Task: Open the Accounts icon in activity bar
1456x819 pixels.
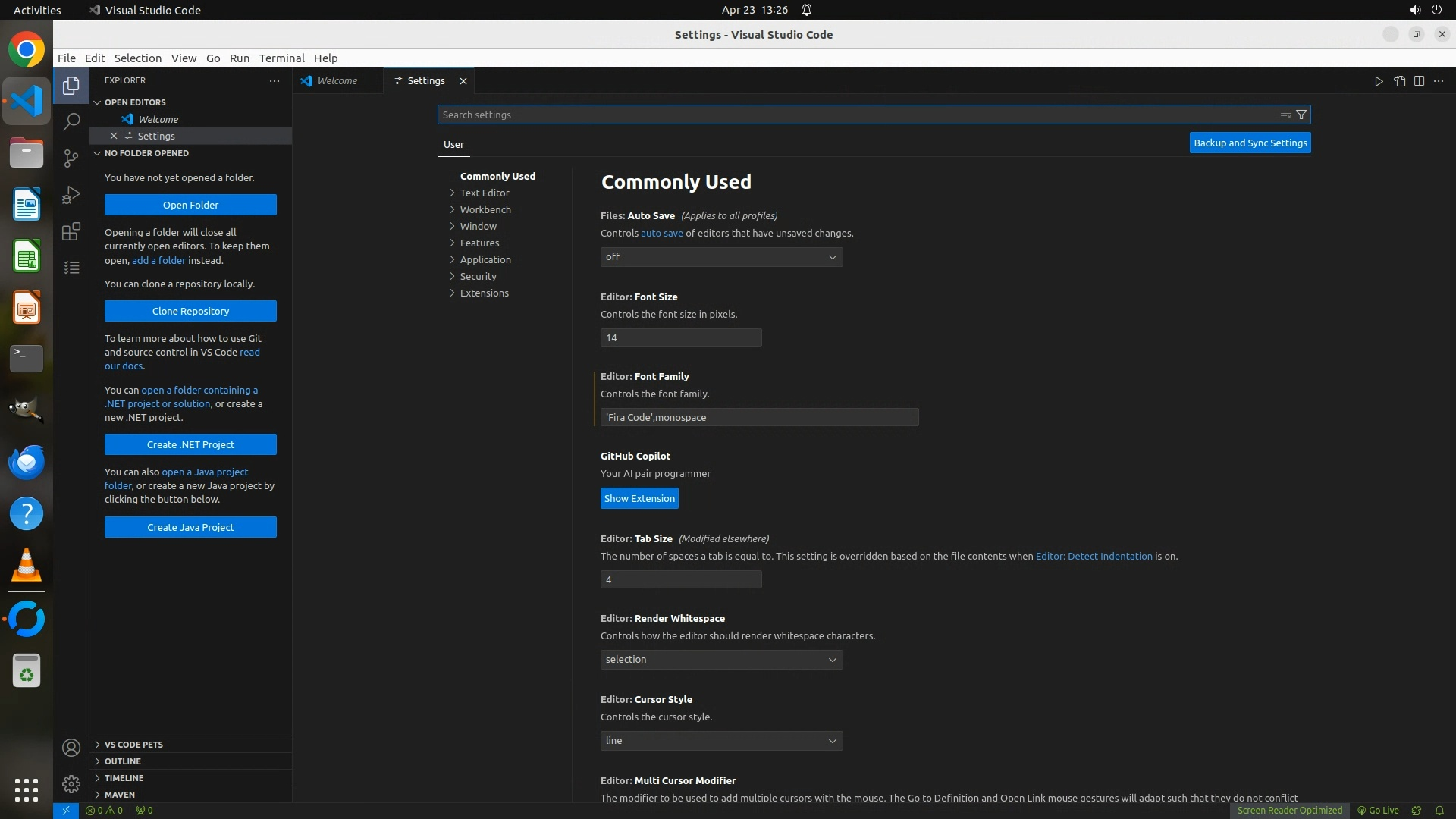Action: 71,748
